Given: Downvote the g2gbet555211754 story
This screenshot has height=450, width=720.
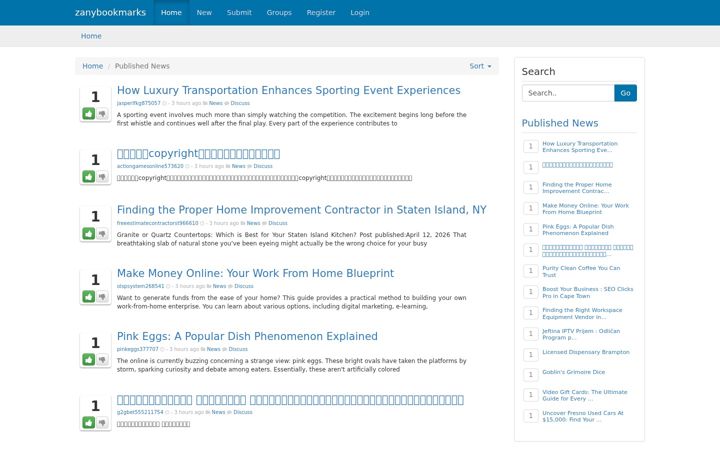Looking at the screenshot, I should (x=102, y=422).
